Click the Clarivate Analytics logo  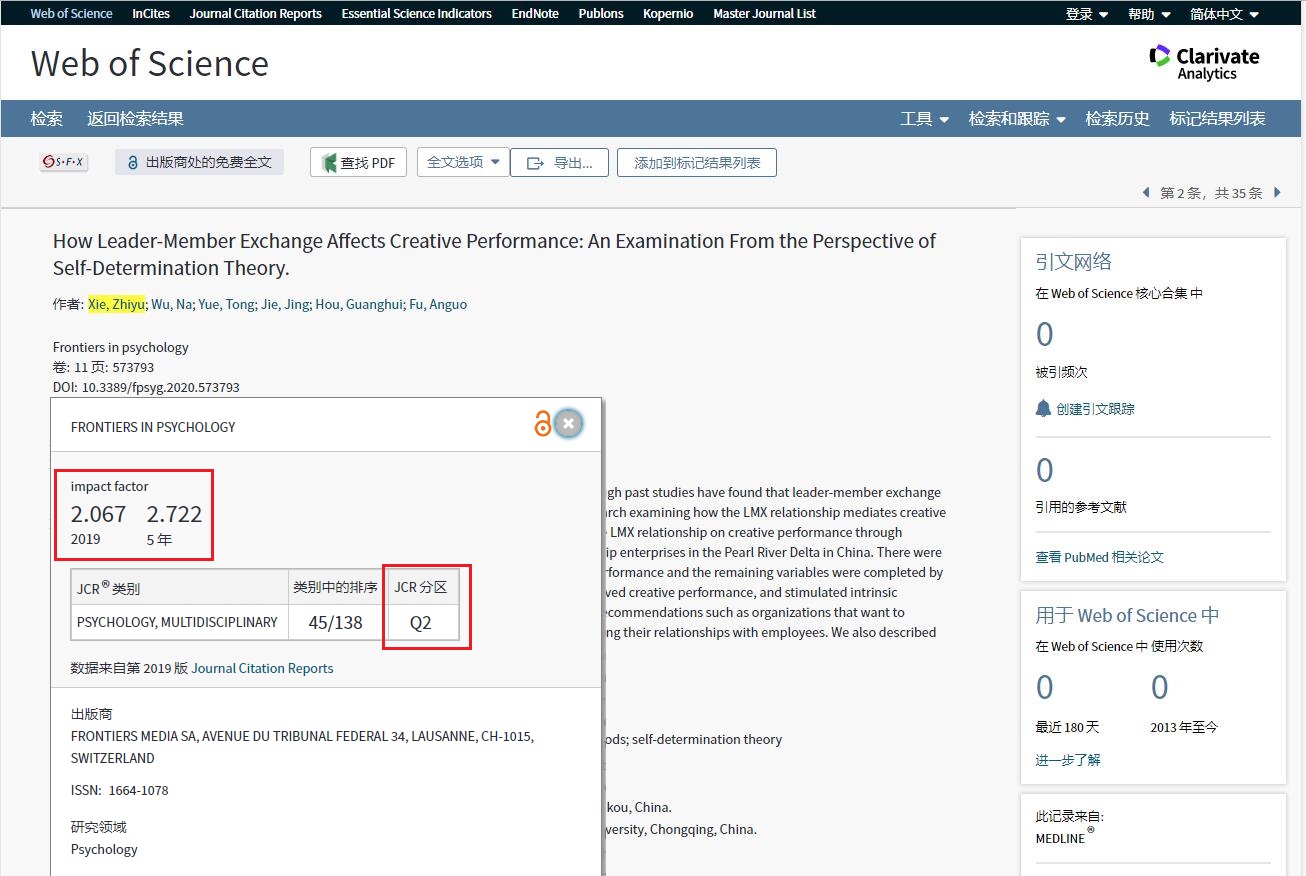click(x=1204, y=63)
